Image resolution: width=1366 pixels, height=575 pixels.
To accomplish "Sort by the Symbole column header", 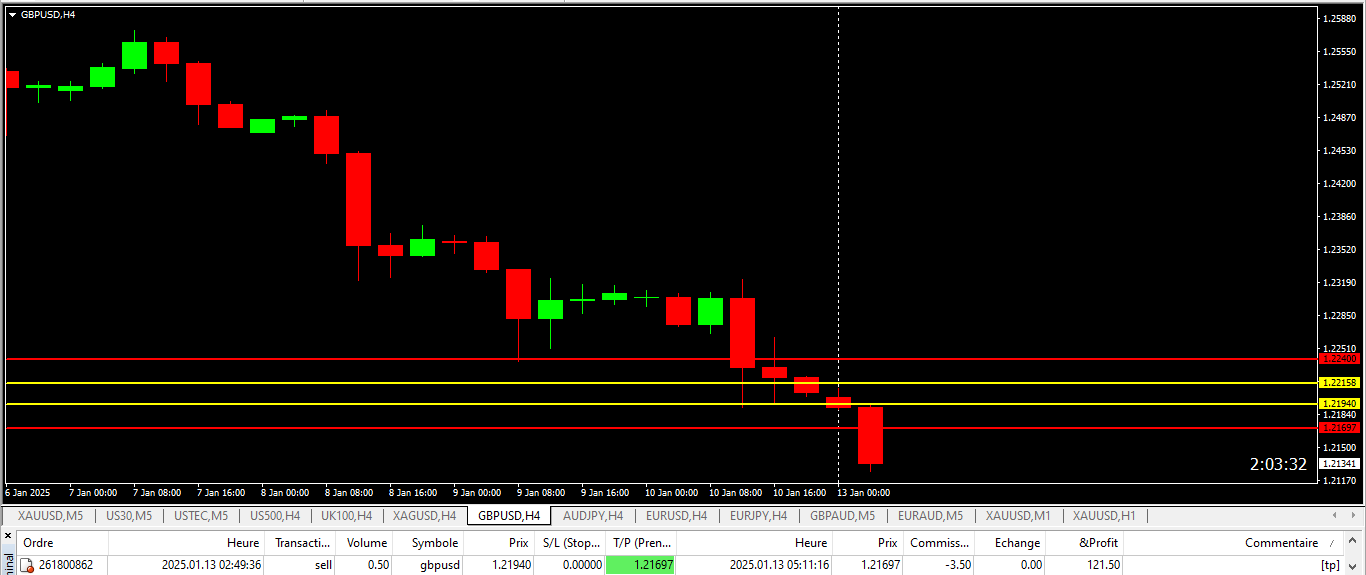I will point(429,543).
